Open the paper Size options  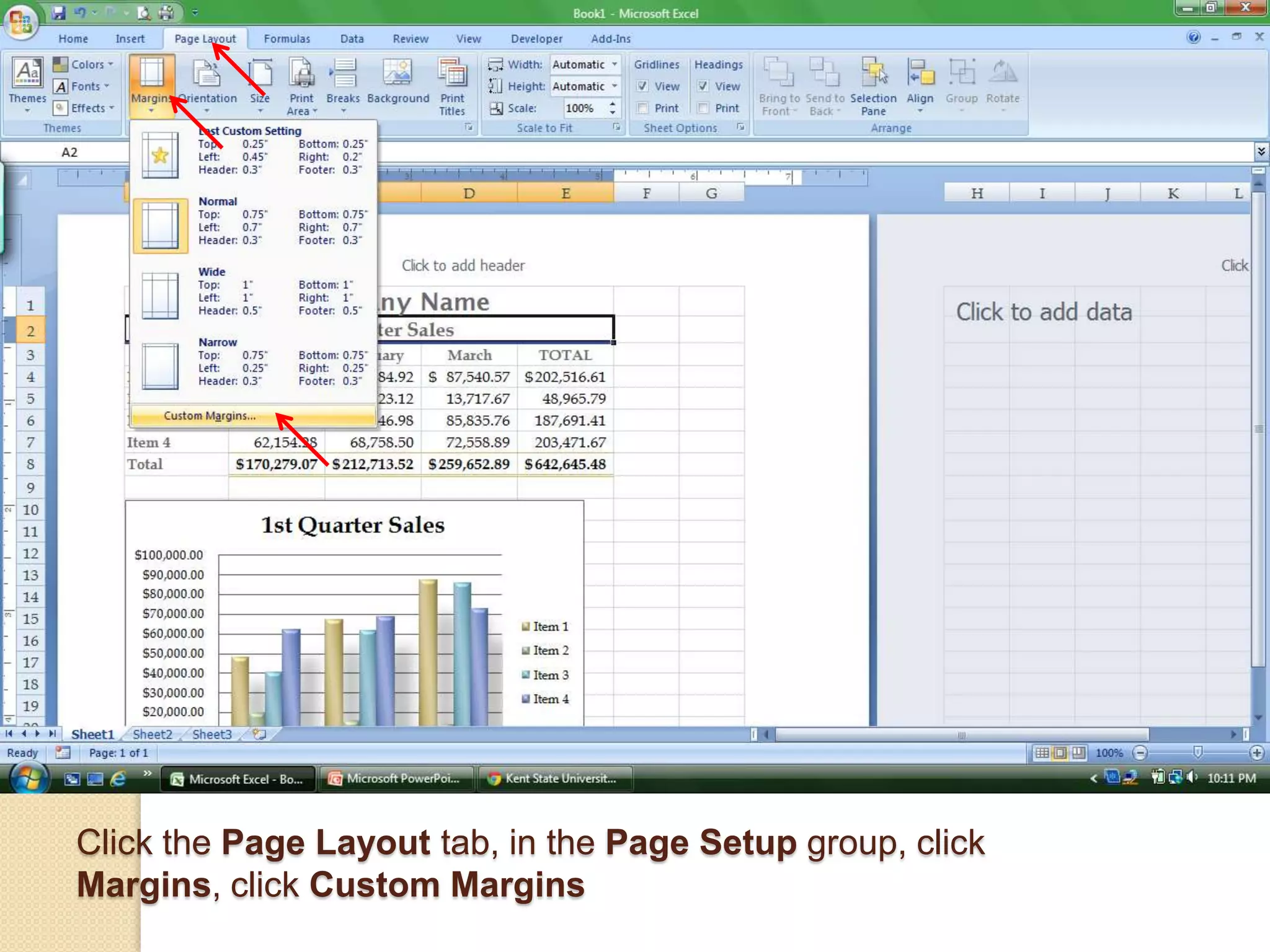tap(260, 86)
